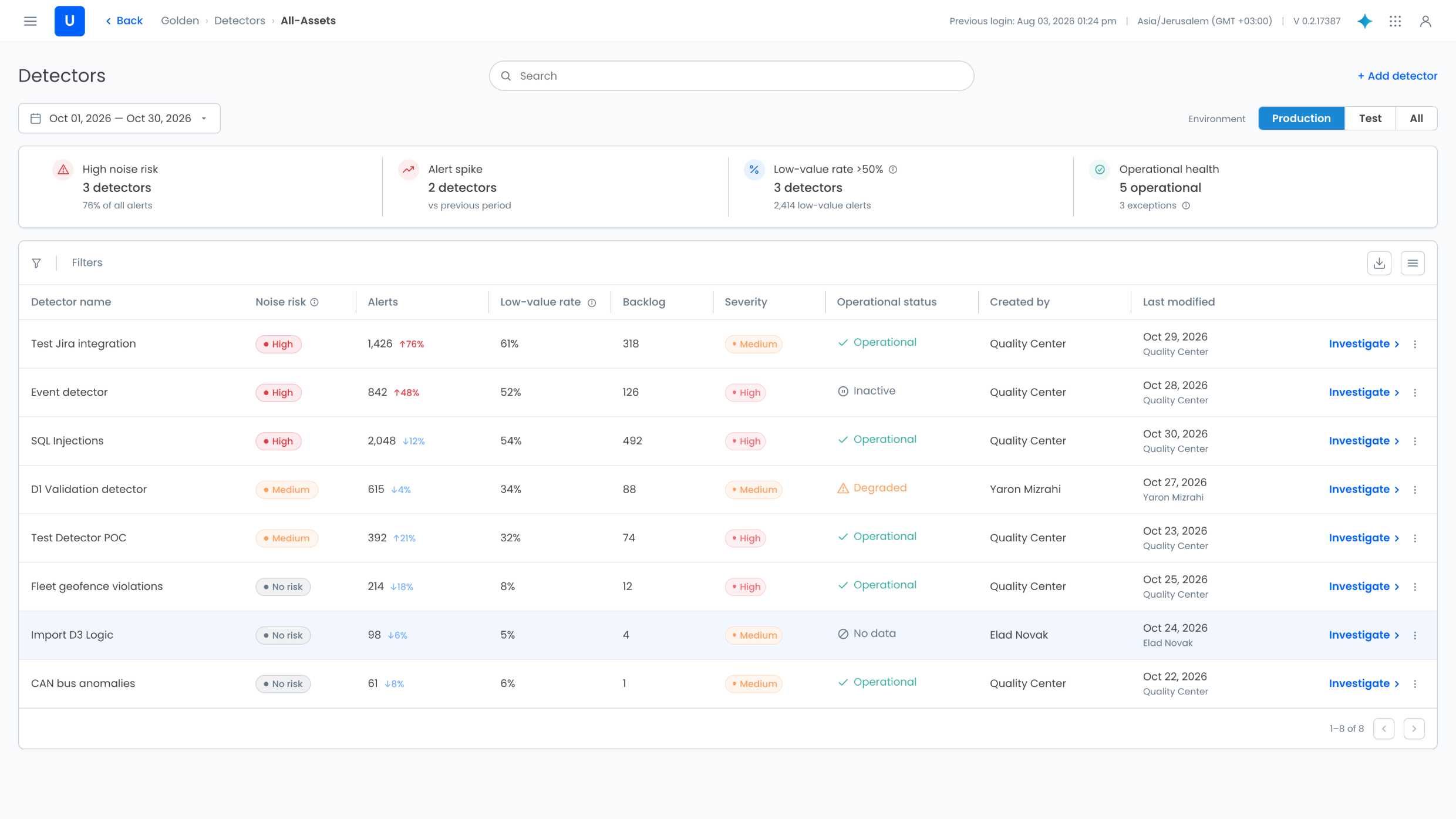Click the High noise risk summary card
This screenshot has width=1456, height=819.
coord(201,187)
